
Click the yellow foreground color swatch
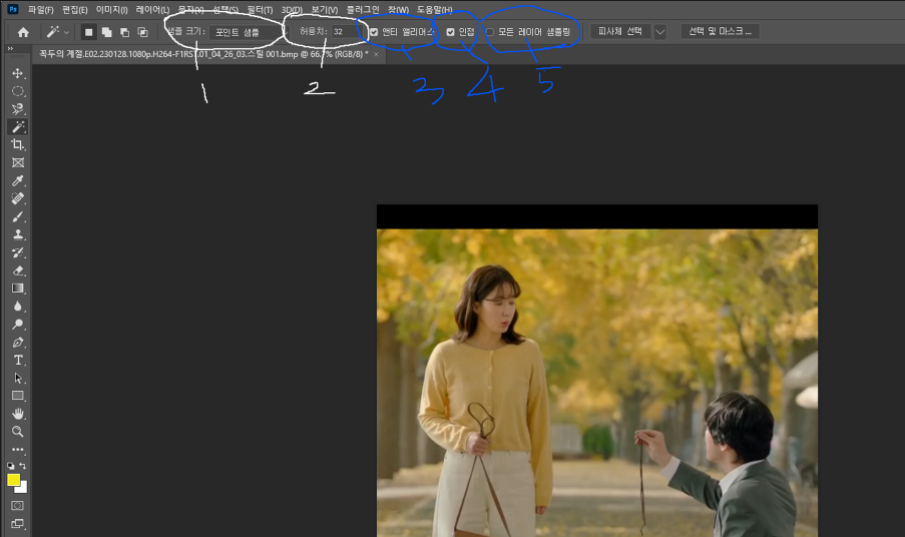tap(13, 479)
